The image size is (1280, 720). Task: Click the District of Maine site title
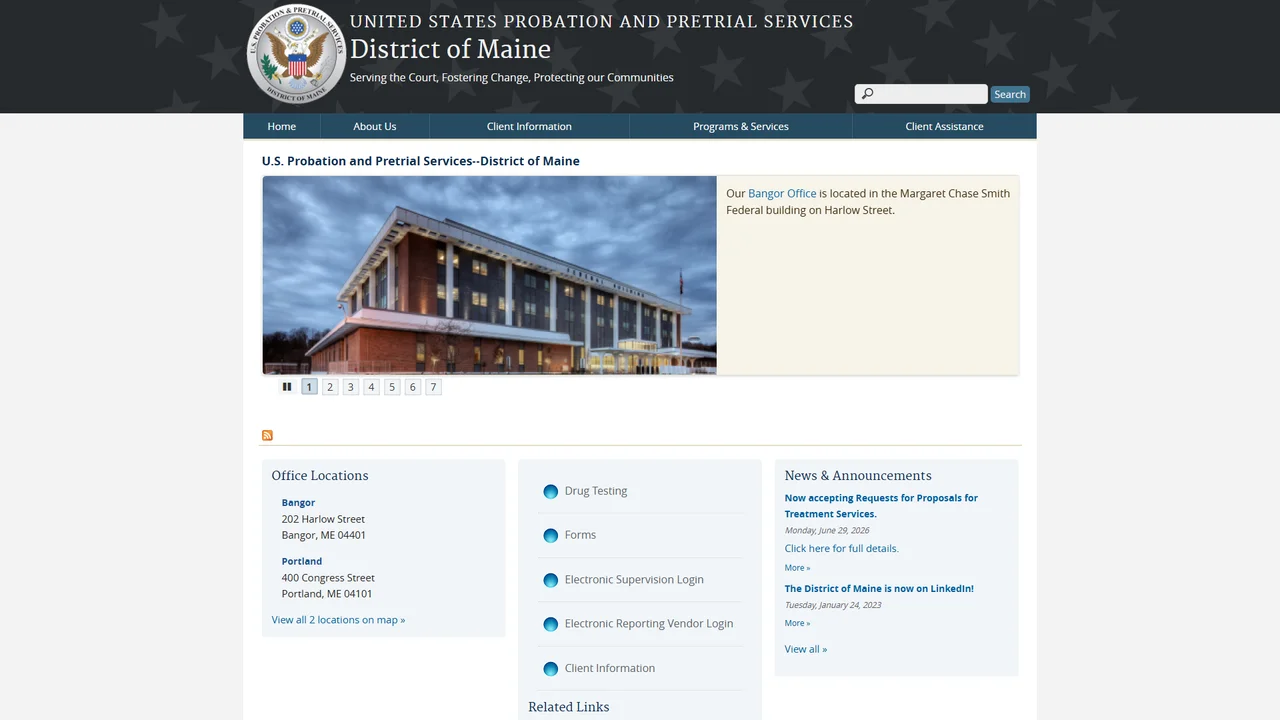pos(450,49)
